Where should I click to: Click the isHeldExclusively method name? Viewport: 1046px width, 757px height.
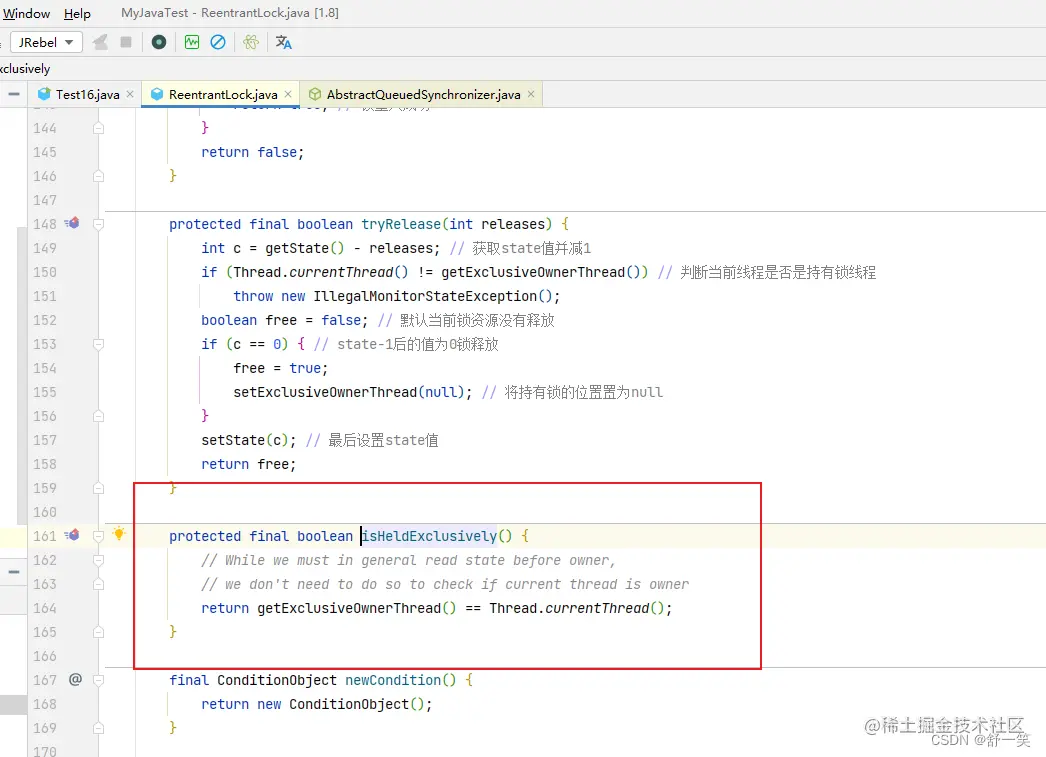[x=430, y=536]
